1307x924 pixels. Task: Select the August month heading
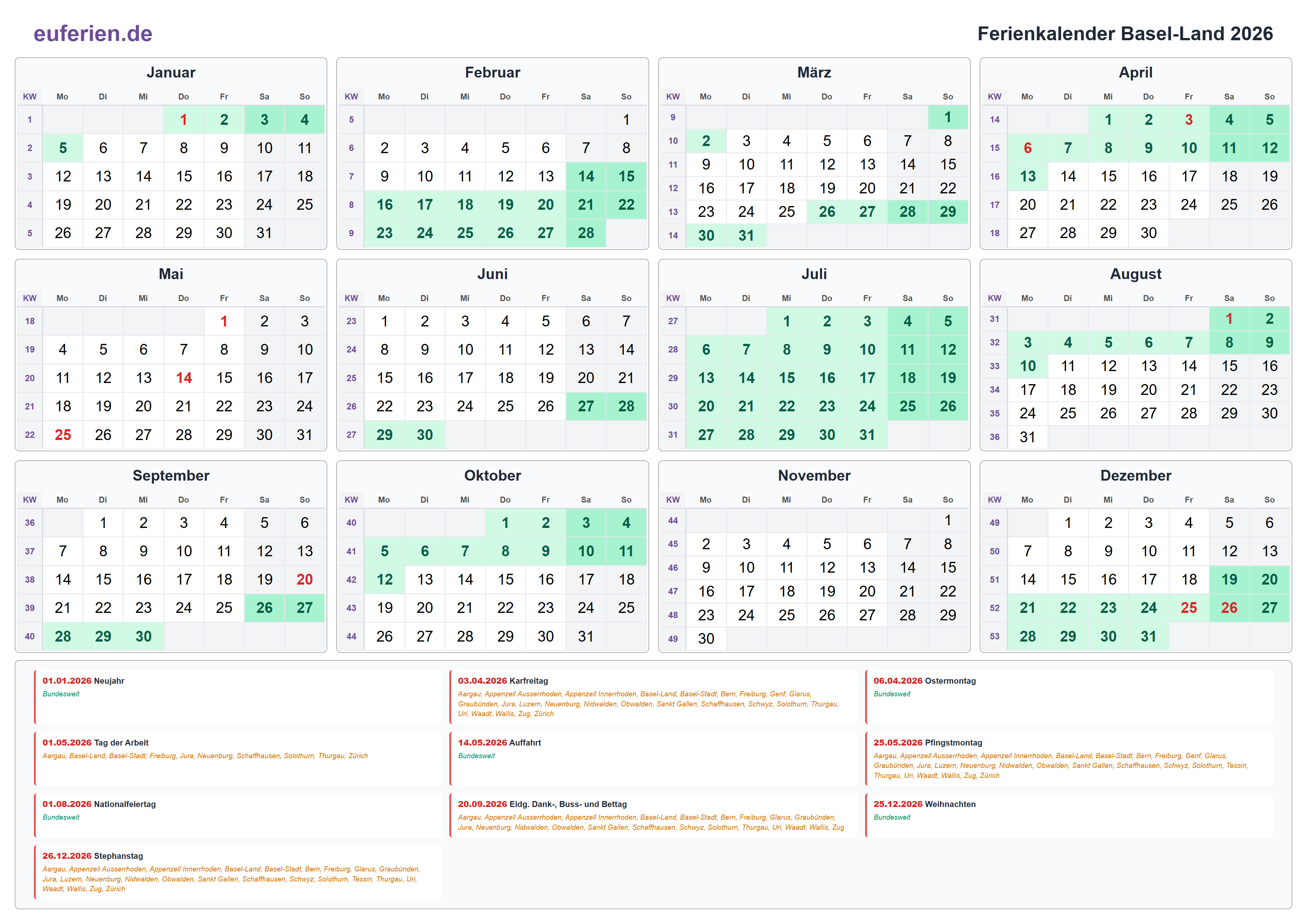1136,274
